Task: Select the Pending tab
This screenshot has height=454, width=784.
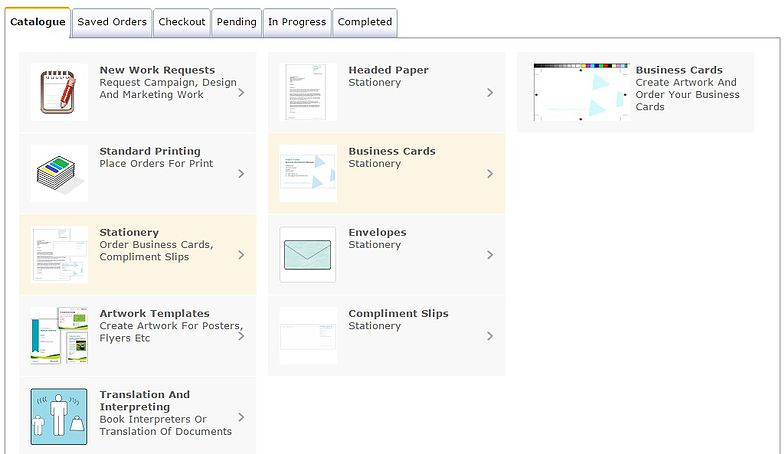Action: (236, 22)
